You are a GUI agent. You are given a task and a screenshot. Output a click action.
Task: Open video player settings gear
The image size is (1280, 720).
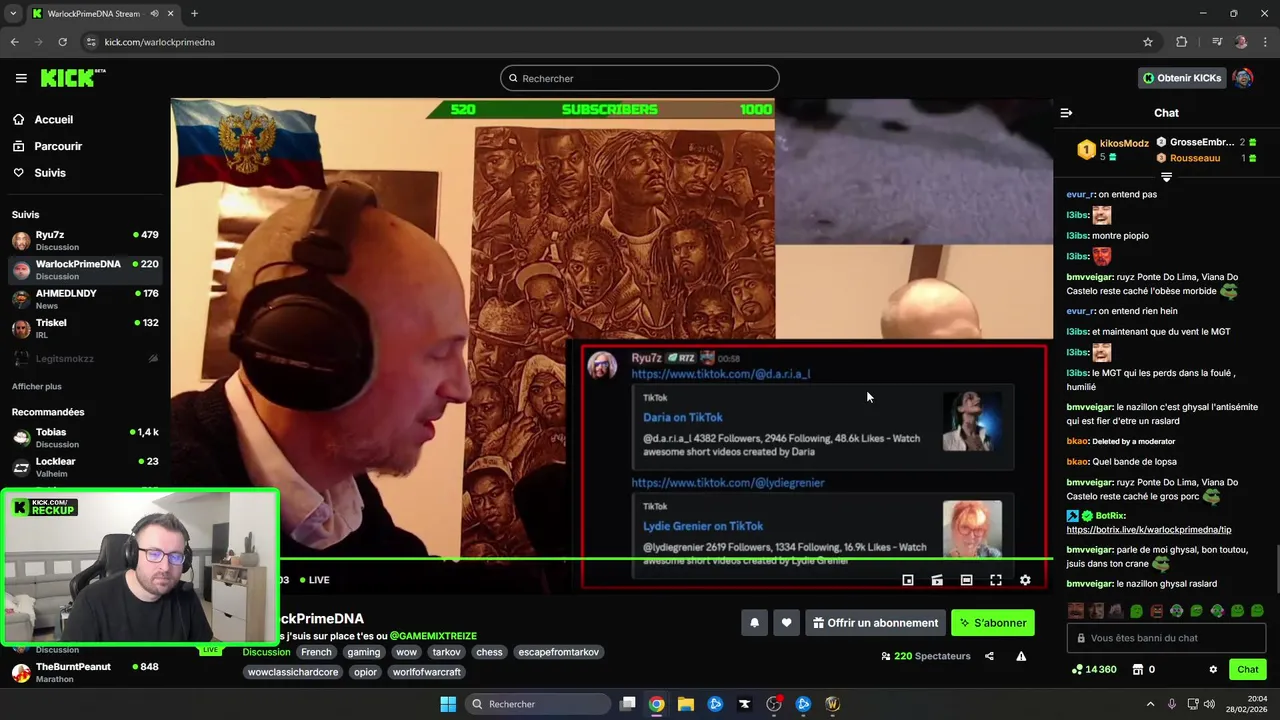tap(1025, 580)
